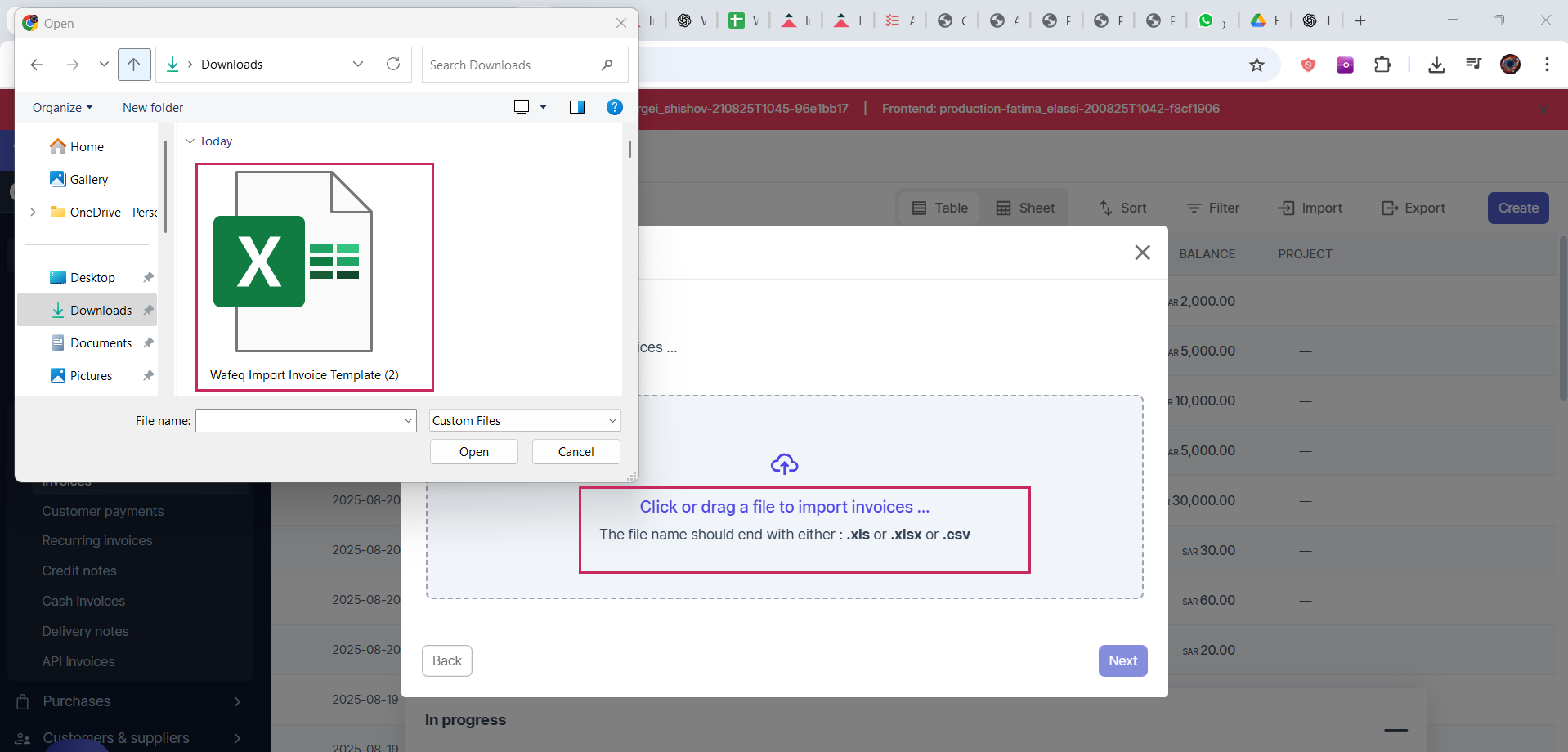Refresh the Downloads folder listing
1568x752 pixels.
393,65
